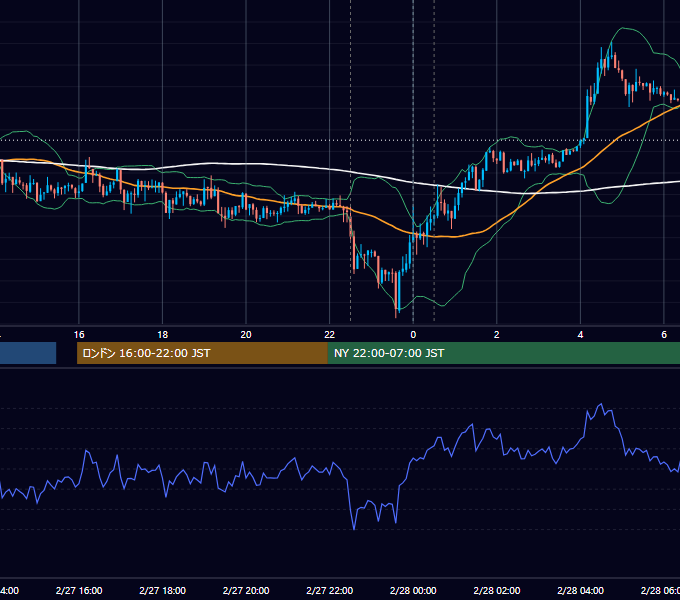Click the "6" hour label on price chart axis

pyautogui.click(x=664, y=335)
